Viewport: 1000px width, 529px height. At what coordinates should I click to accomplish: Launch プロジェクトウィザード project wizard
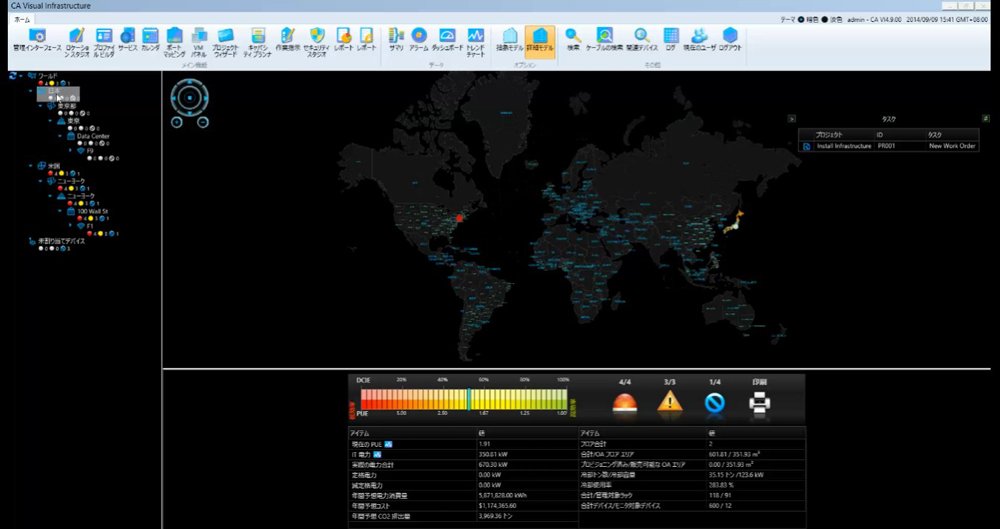[x=225, y=43]
